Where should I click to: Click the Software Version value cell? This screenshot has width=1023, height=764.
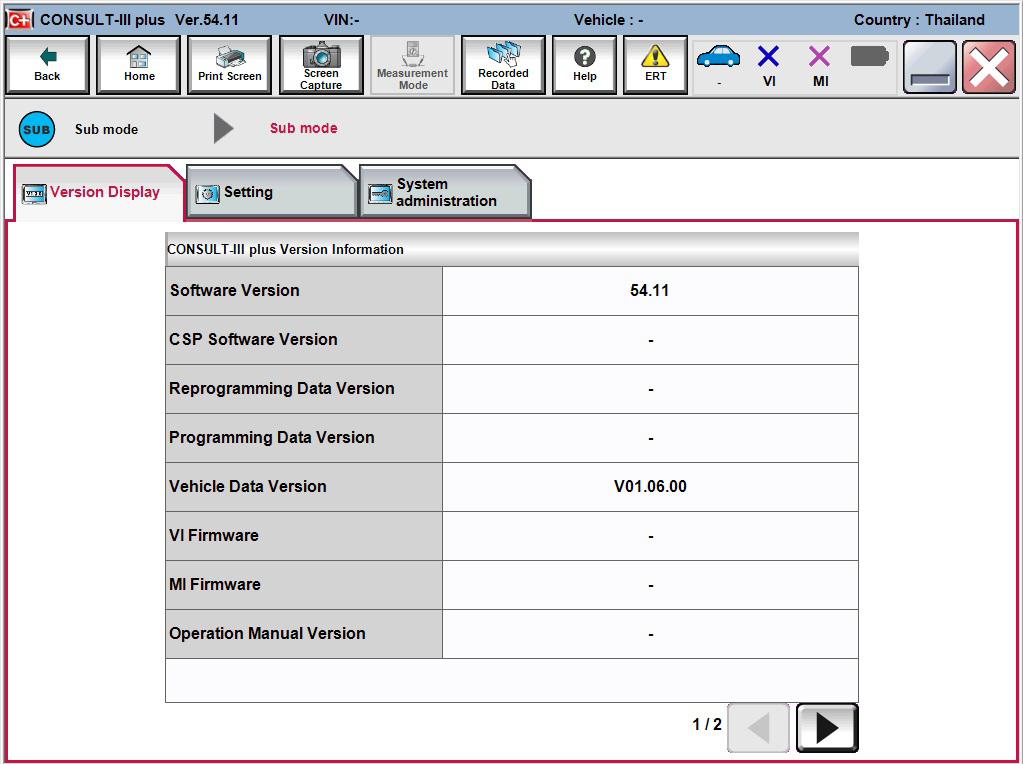[x=650, y=290]
